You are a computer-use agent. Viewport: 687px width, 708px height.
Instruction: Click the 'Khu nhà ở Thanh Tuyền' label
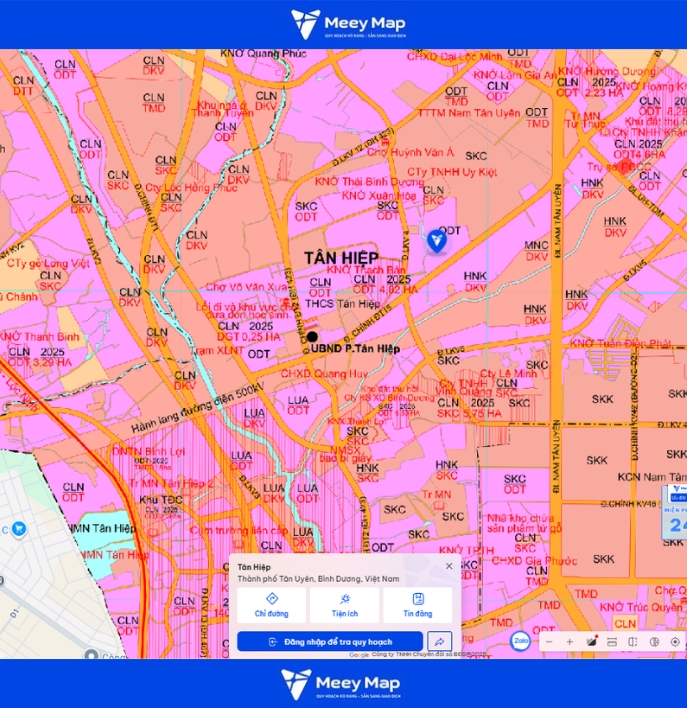click(222, 109)
